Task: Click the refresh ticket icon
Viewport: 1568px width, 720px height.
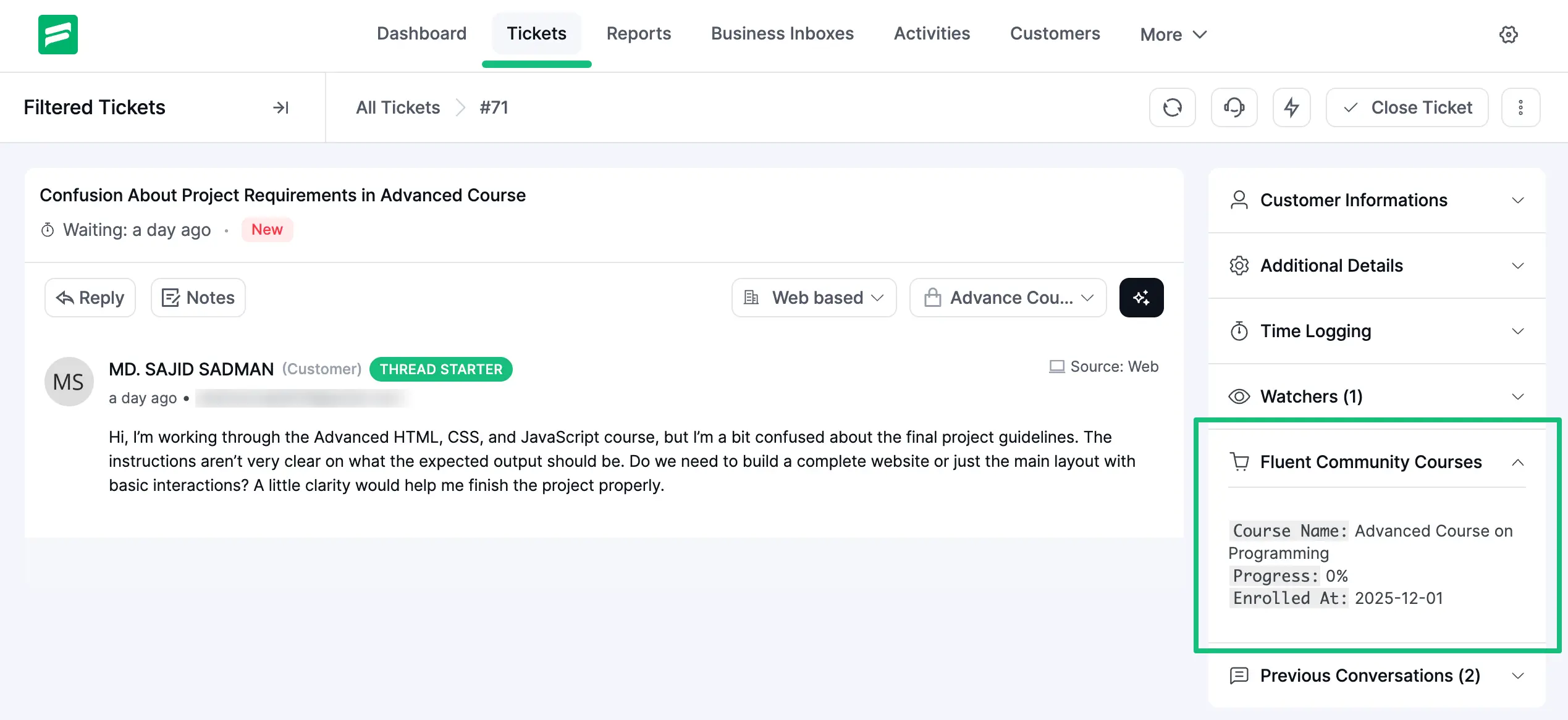Action: pos(1172,107)
